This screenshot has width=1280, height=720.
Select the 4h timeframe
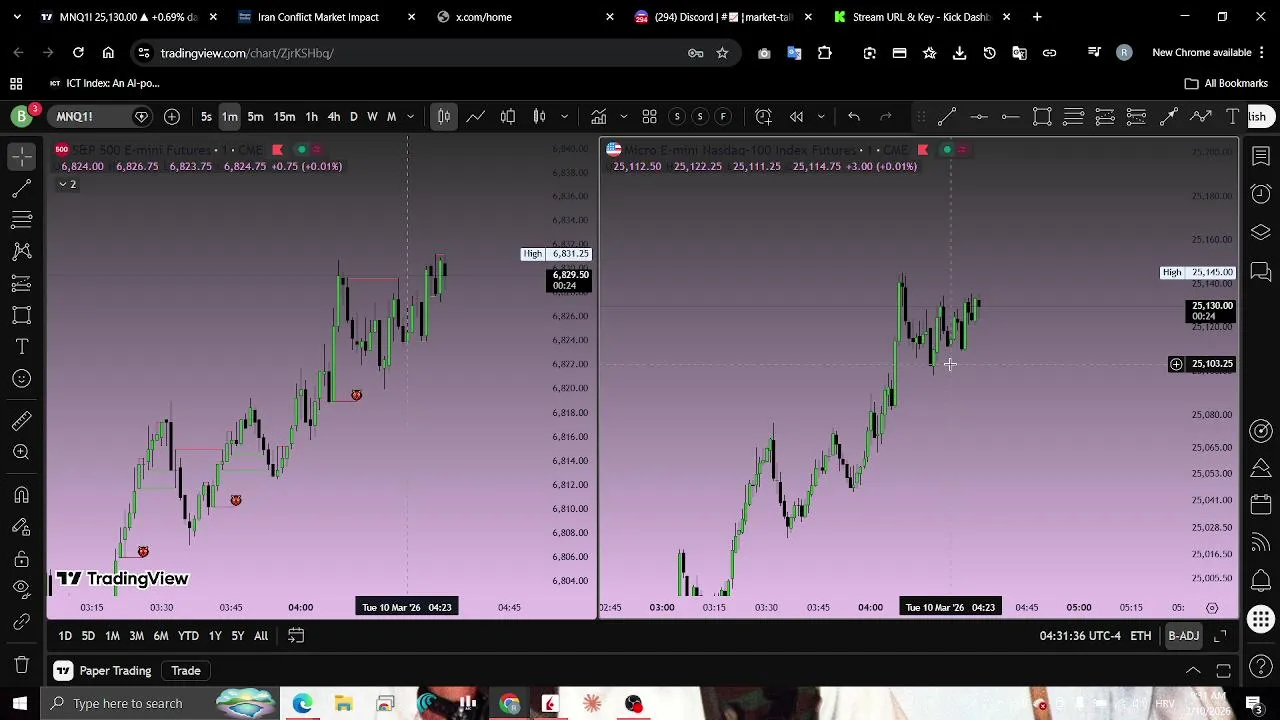[334, 117]
